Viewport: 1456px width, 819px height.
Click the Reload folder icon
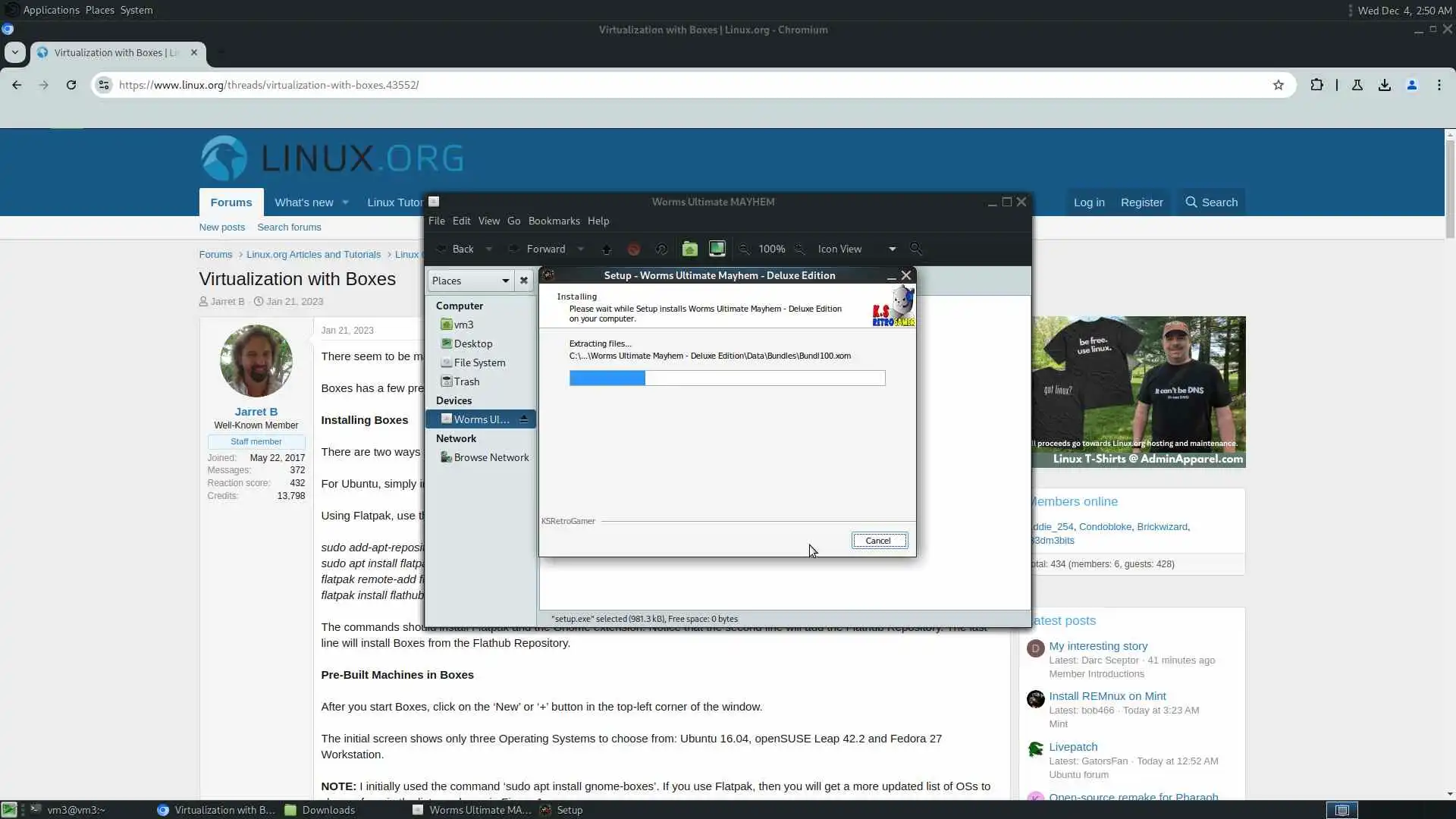tap(661, 249)
